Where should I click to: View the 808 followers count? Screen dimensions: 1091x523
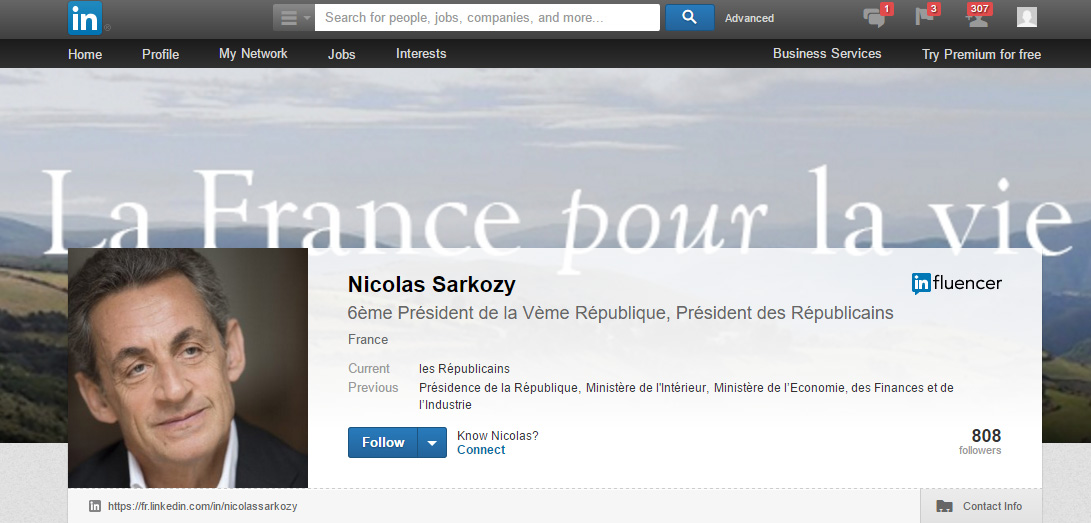(x=980, y=441)
